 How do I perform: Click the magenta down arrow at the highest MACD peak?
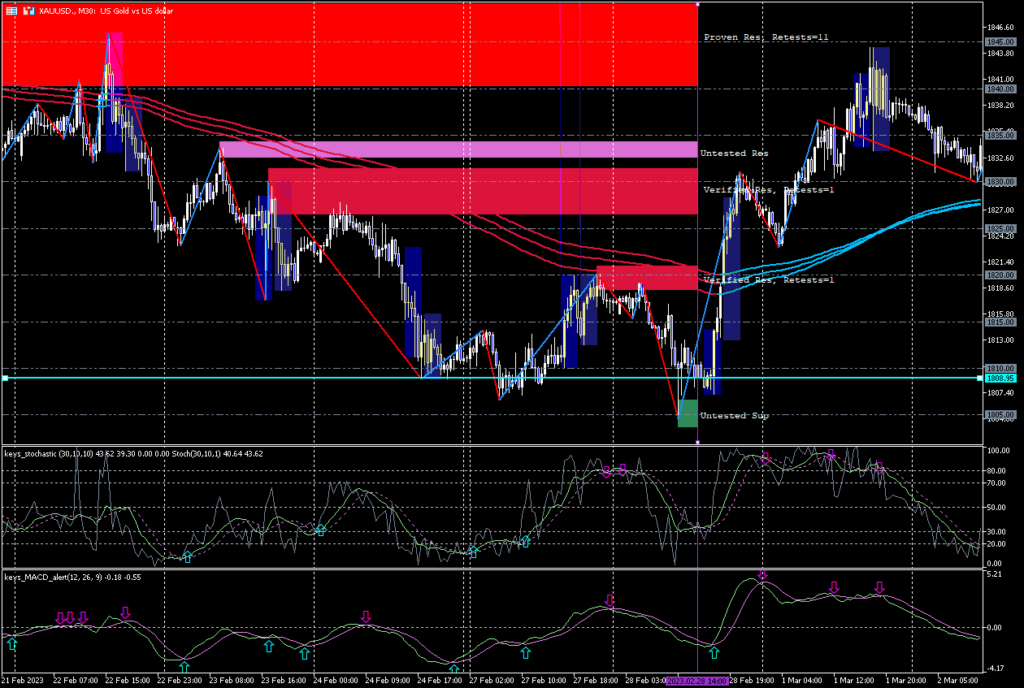[x=762, y=575]
